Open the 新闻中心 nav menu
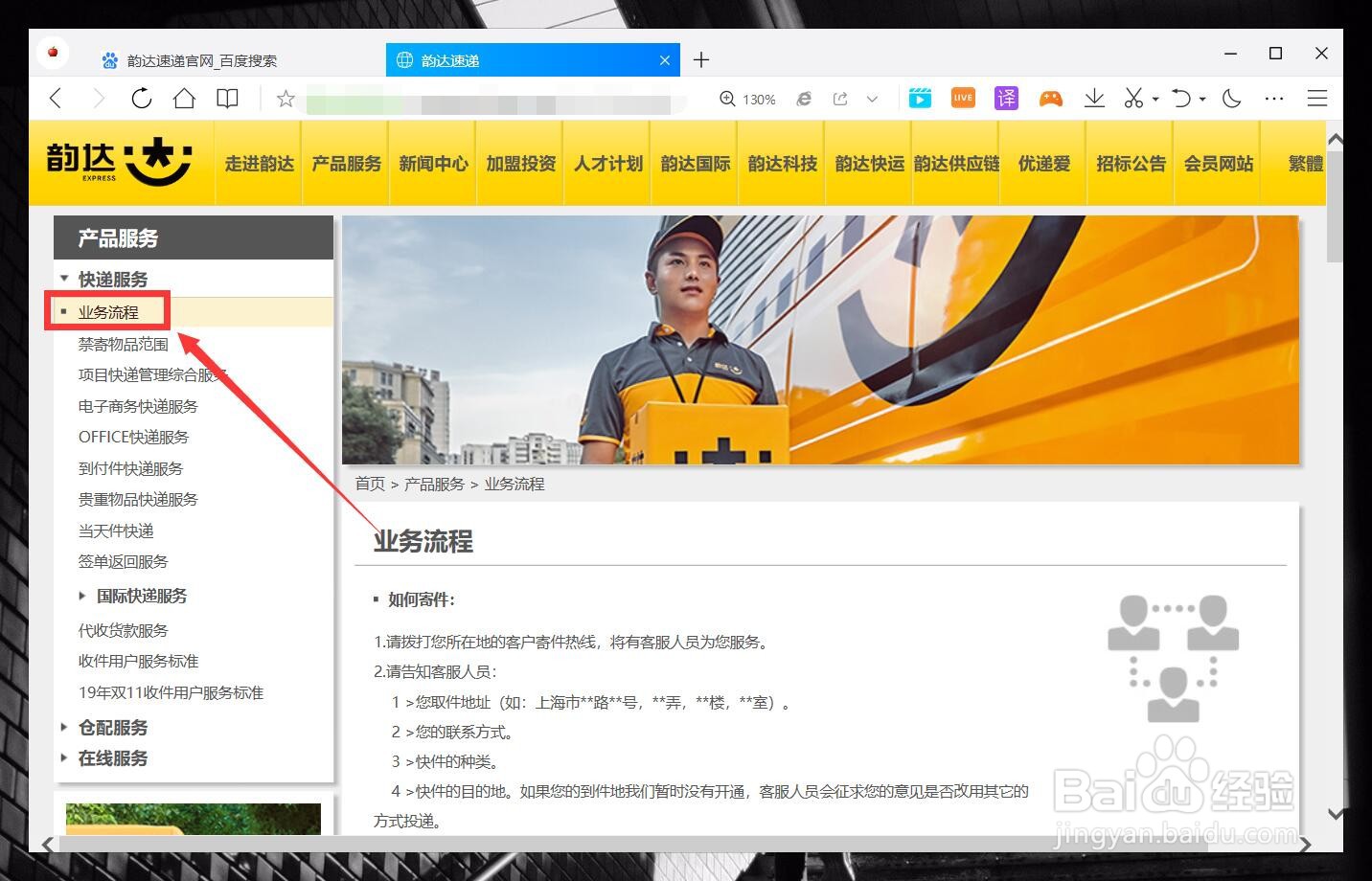1372x881 pixels. (433, 164)
